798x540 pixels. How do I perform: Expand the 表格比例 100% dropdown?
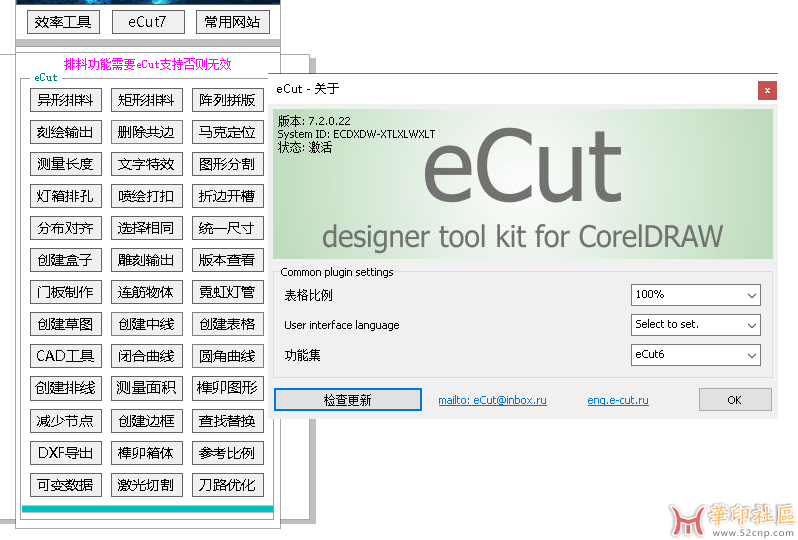696,295
